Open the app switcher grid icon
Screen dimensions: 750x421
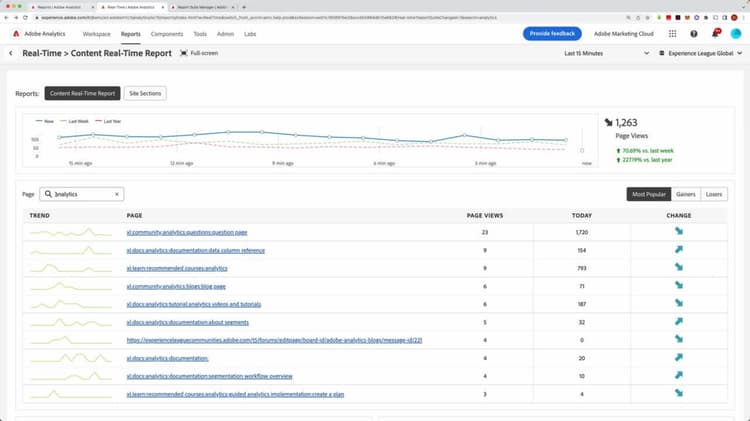click(673, 33)
